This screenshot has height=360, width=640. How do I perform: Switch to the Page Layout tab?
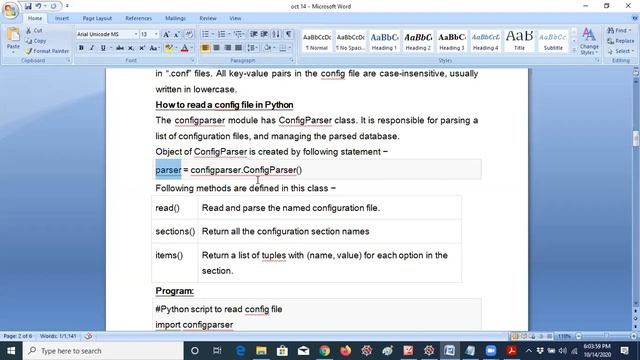[97, 18]
